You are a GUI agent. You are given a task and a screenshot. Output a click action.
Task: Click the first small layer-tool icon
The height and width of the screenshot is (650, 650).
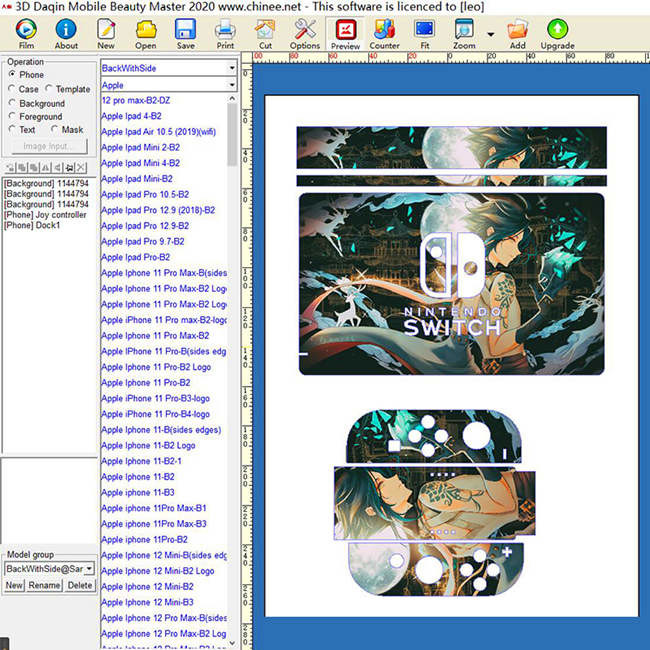pos(10,167)
